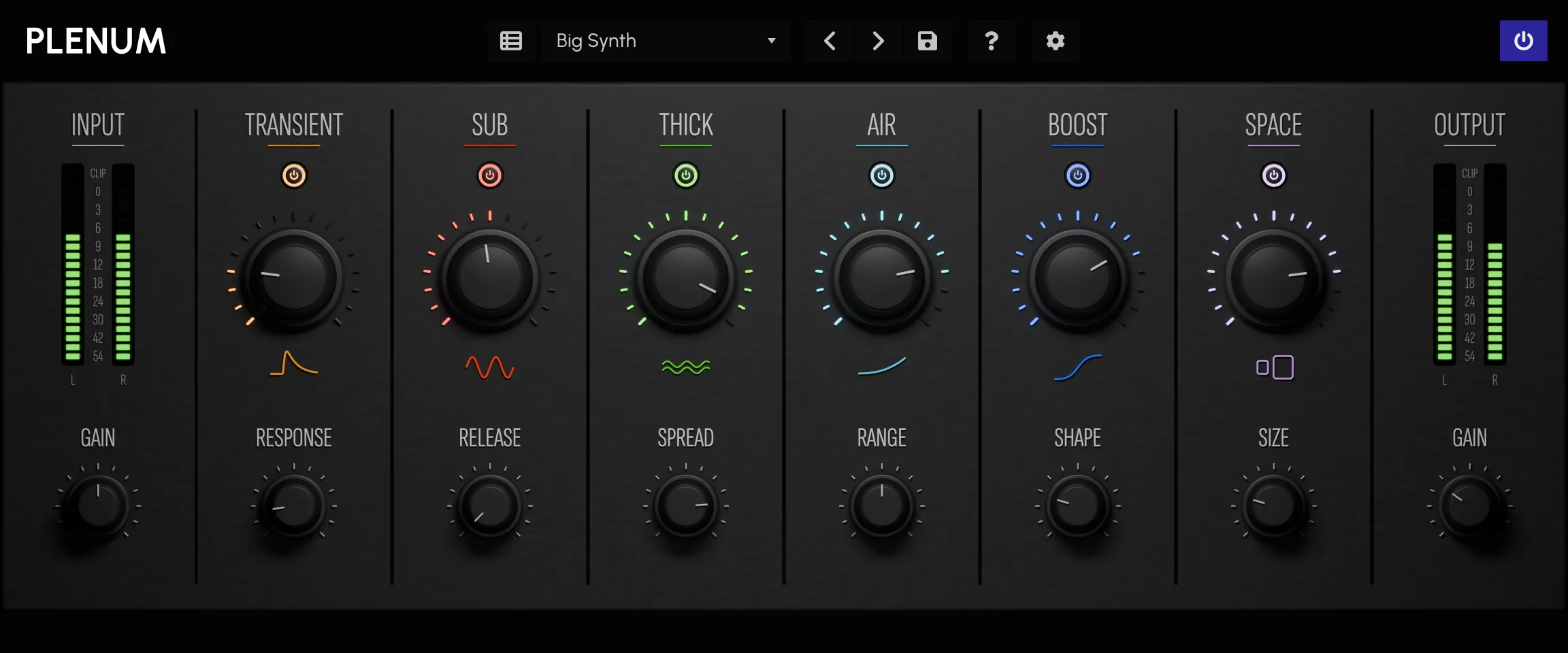Click the Boost Shape knob
The image size is (1568, 653).
point(1078,506)
